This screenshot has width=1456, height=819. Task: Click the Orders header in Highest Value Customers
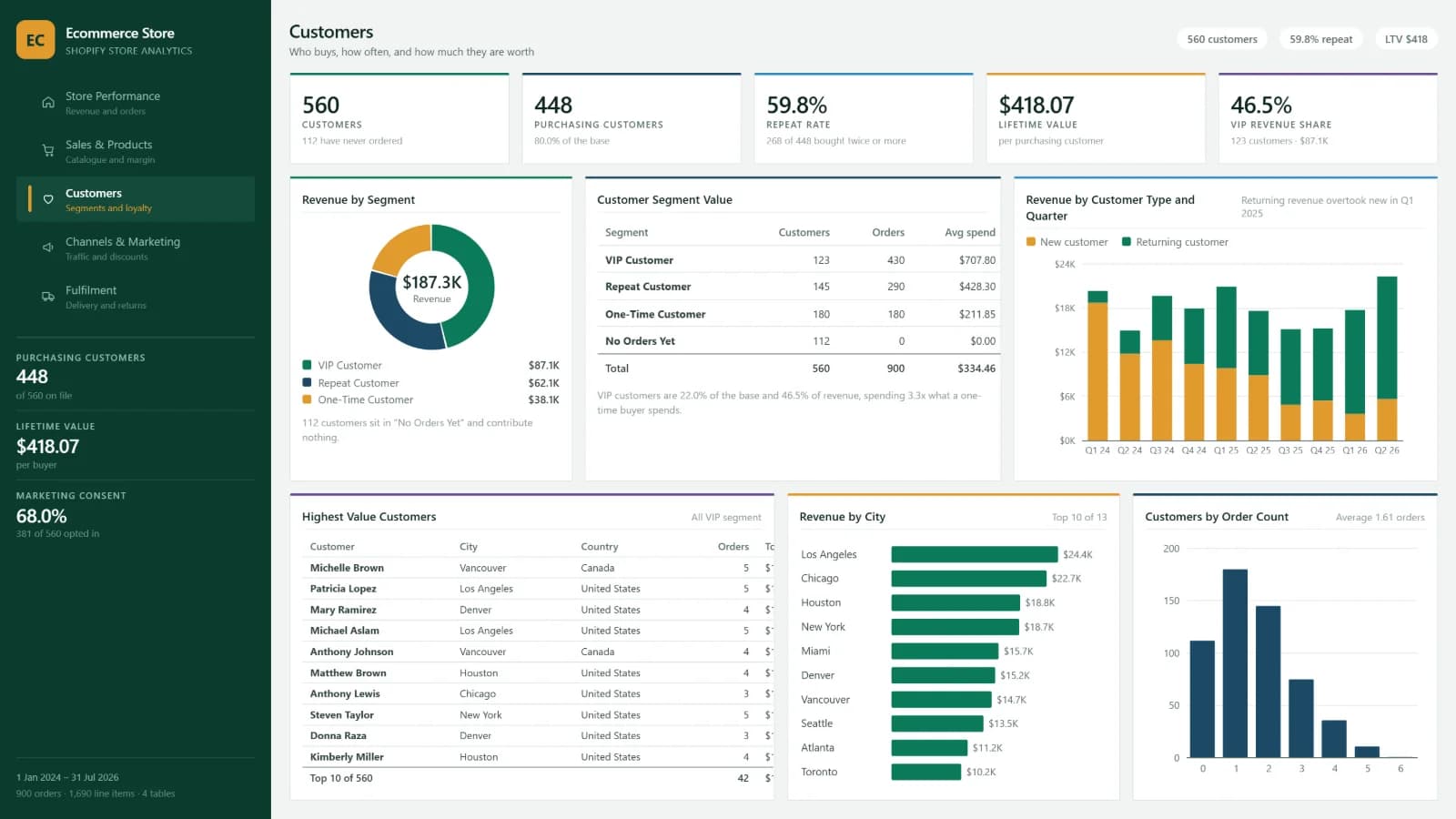coord(733,547)
